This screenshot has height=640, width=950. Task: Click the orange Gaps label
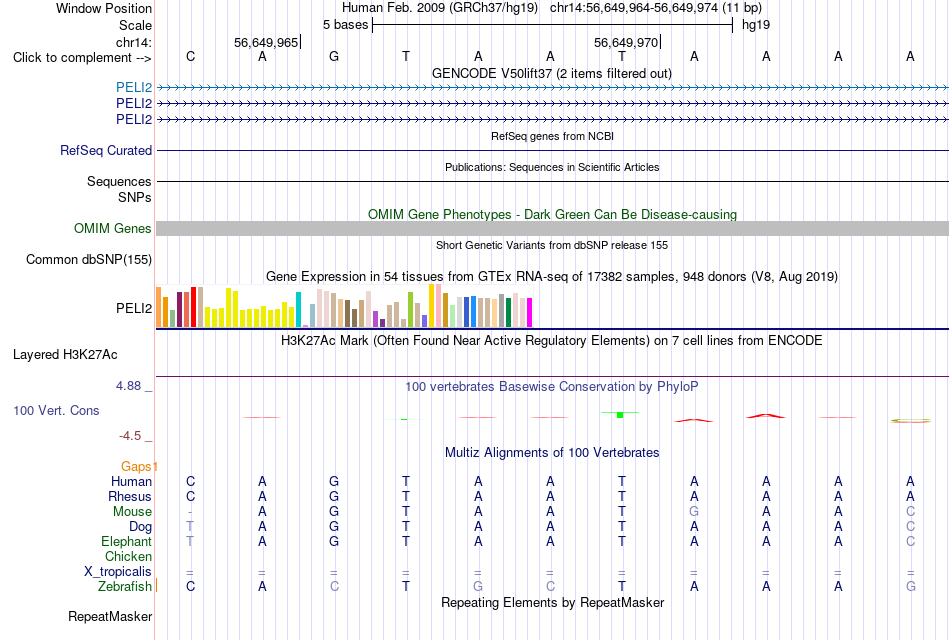136,466
